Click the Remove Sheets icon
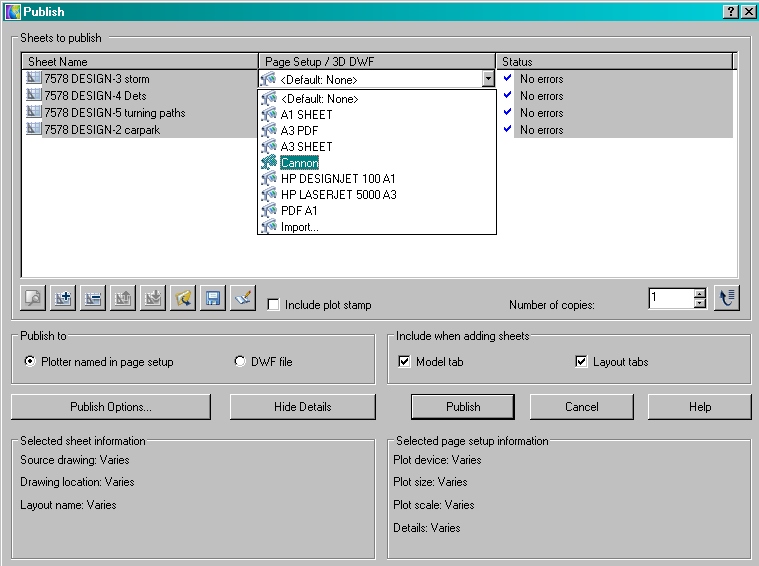Image resolution: width=759 pixels, height=566 pixels. coord(94,298)
